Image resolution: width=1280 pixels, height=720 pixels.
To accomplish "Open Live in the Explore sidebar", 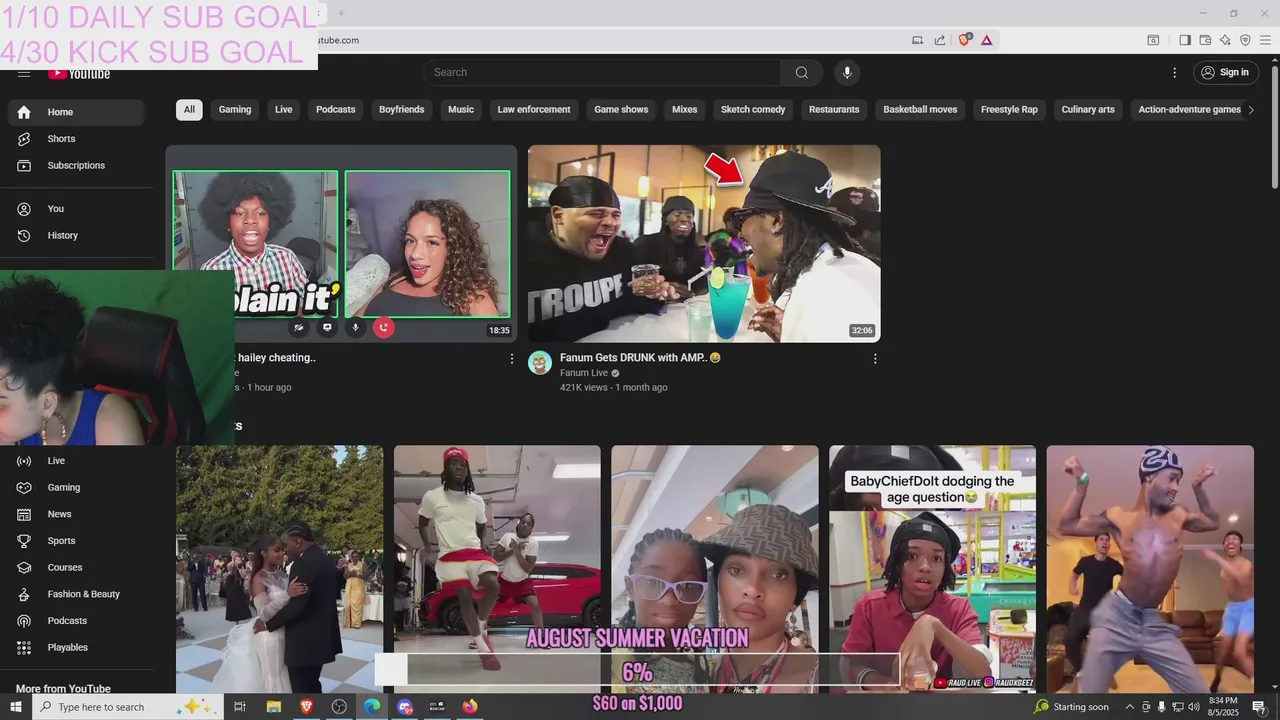I will 75,461.
